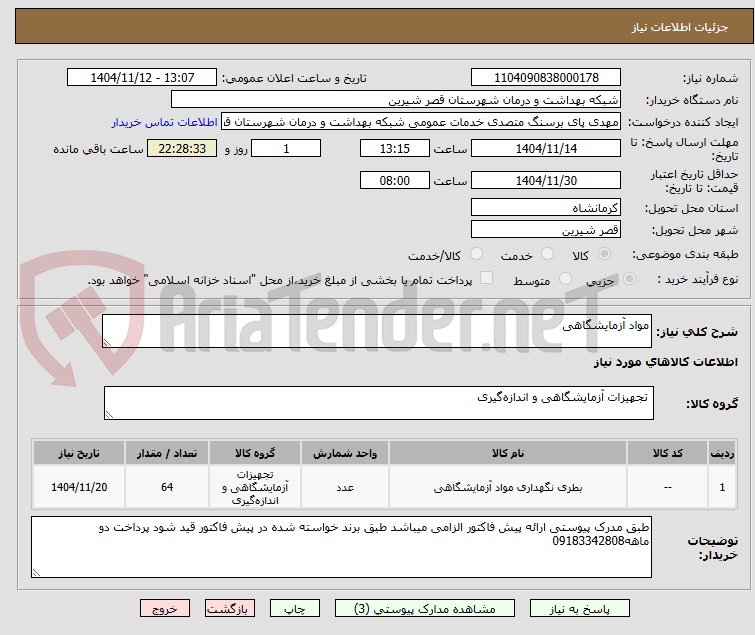Open اطلاعات تماس خریدار link
The width and height of the screenshot is (755, 635).
click(x=164, y=122)
